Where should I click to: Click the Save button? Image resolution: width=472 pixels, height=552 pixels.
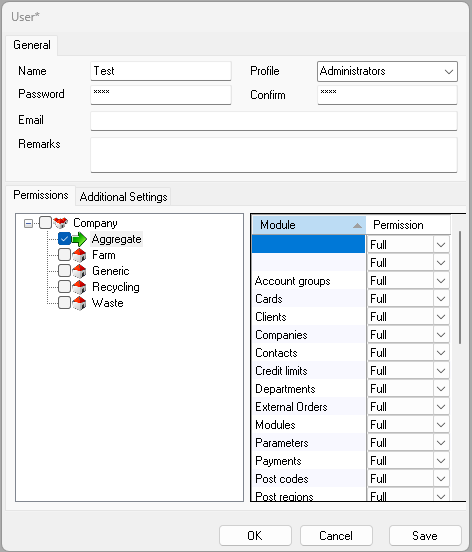(x=425, y=535)
